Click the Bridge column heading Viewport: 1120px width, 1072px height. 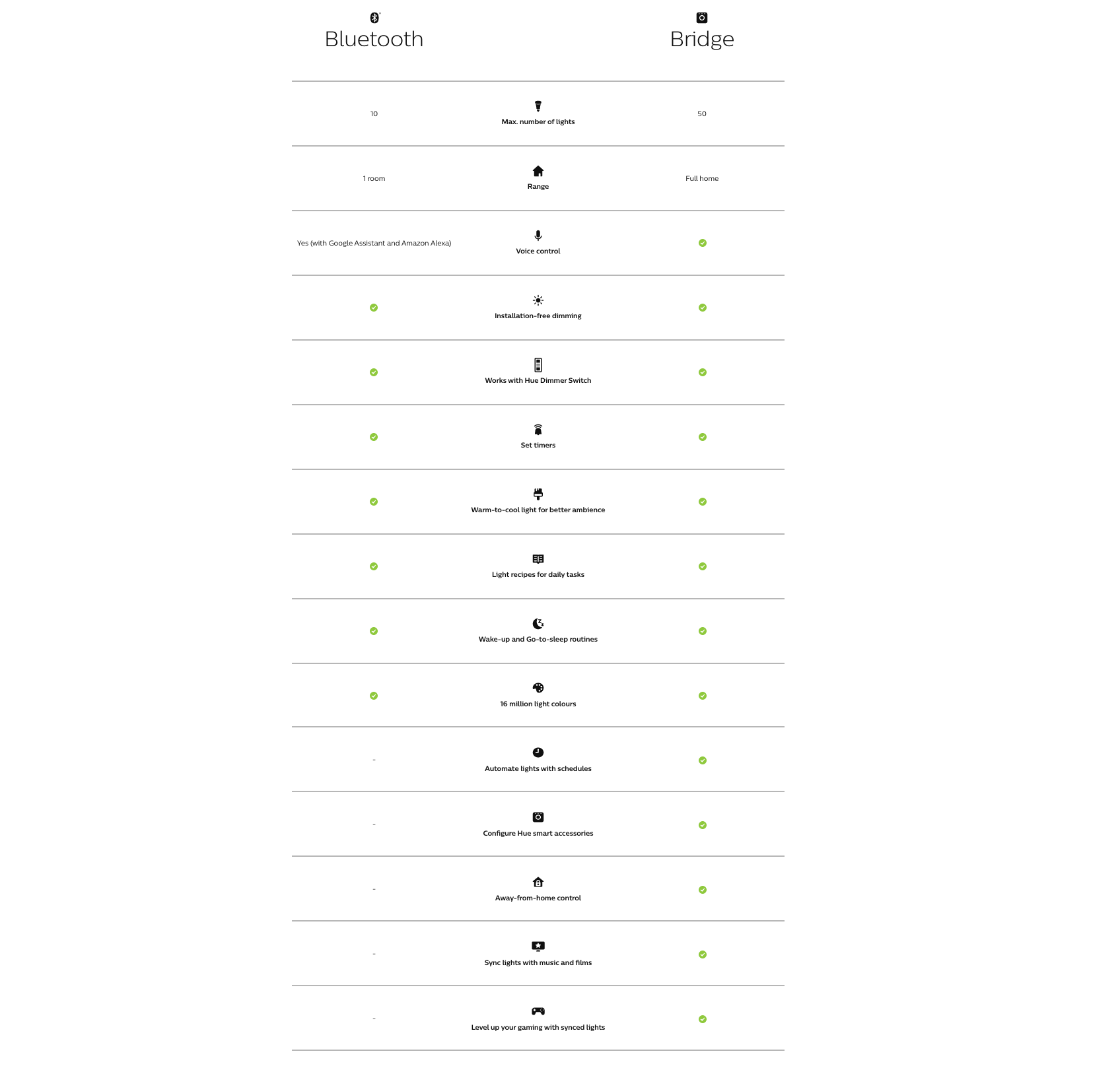point(702,40)
